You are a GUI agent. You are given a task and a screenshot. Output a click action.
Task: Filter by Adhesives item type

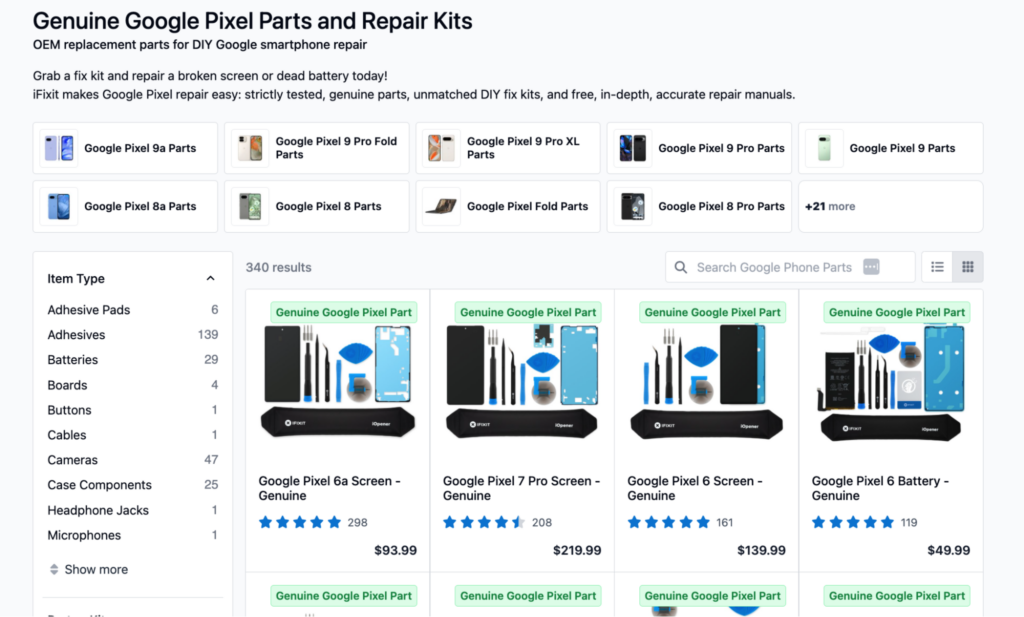tap(76, 335)
